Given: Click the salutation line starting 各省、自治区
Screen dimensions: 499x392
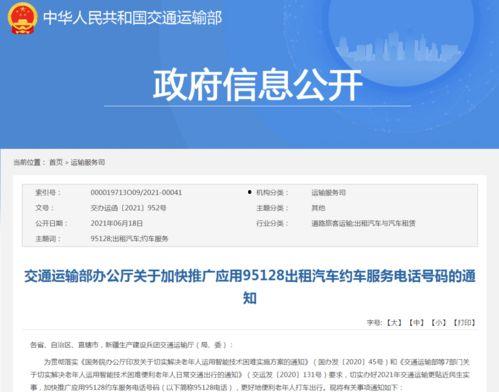Looking at the screenshot, I should (132, 345).
